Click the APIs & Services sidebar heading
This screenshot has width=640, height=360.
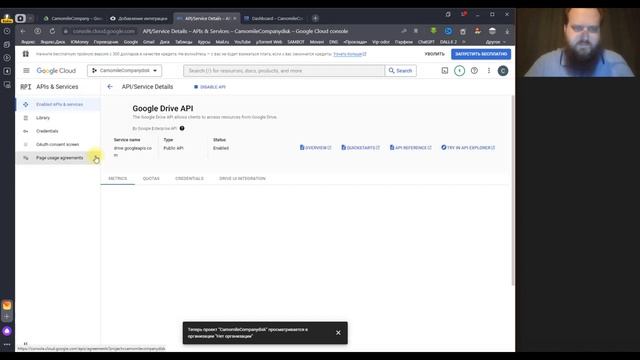[57, 87]
